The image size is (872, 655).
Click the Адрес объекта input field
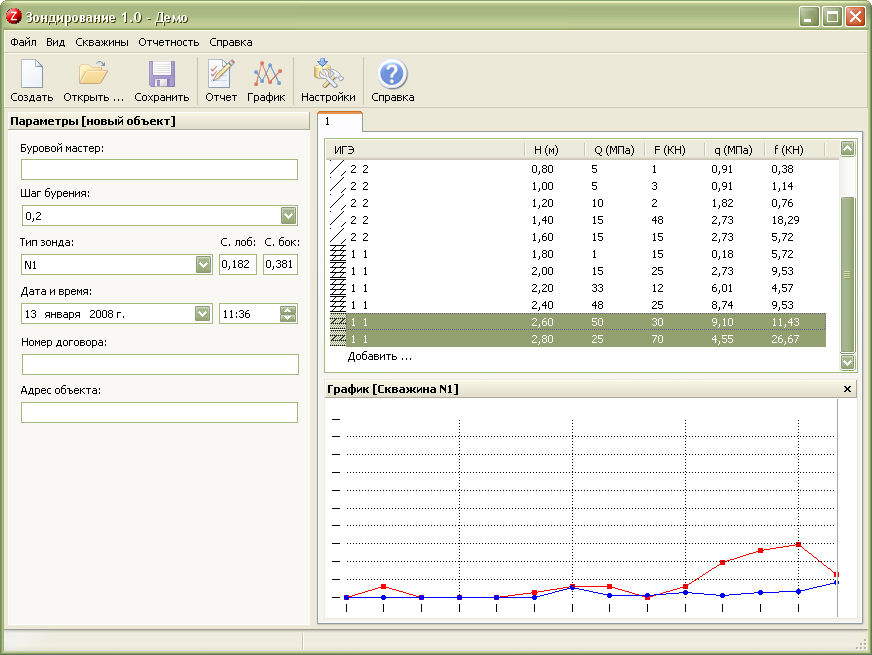point(160,413)
